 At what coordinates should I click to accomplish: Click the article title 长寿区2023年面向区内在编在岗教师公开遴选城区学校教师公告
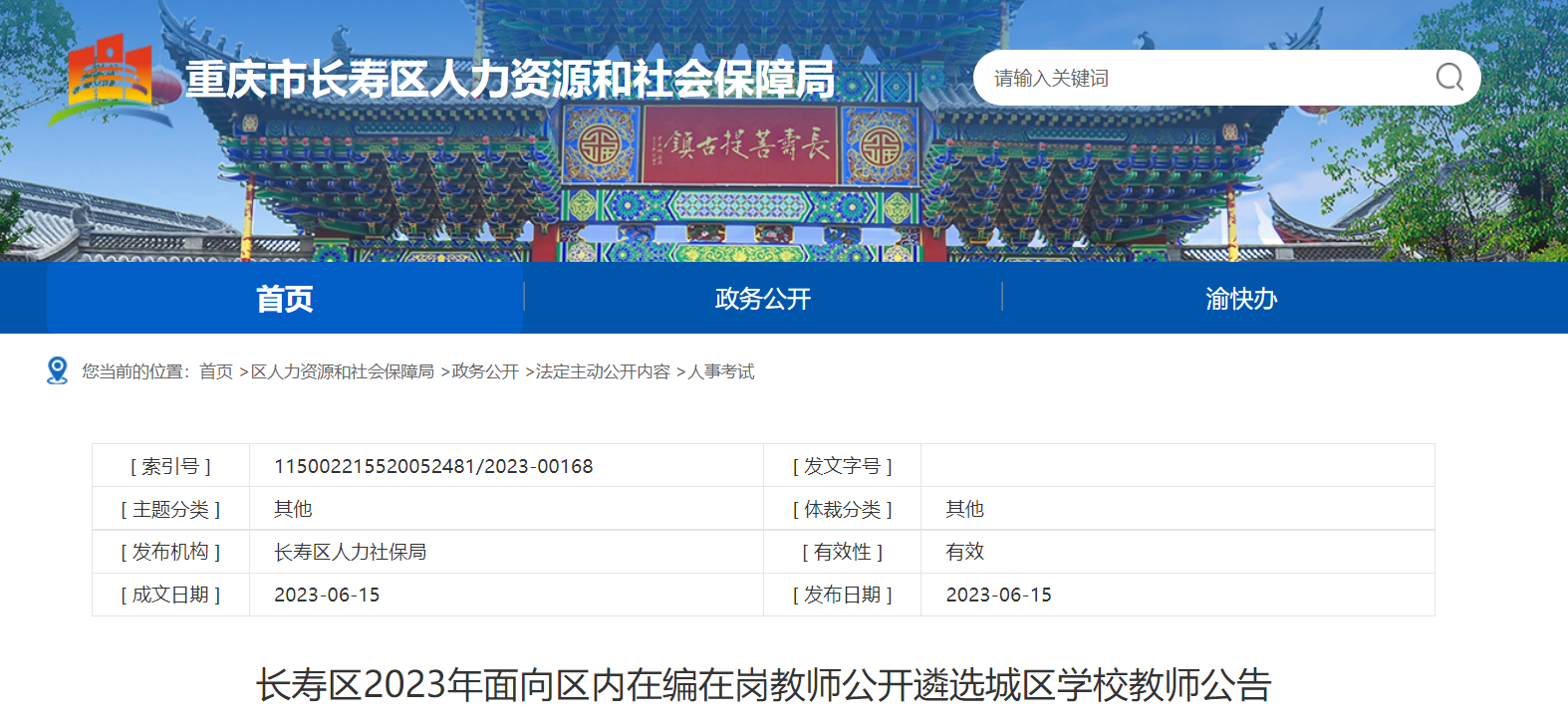point(763,685)
